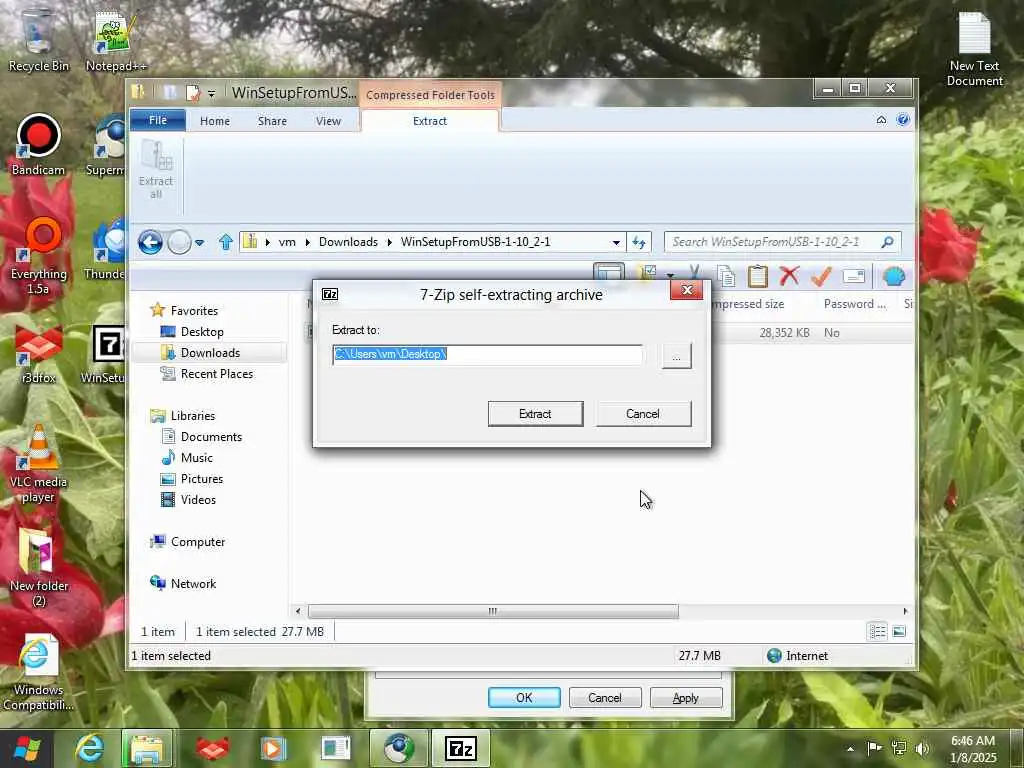Select Favorites in the navigation pane

pyautogui.click(x=194, y=311)
